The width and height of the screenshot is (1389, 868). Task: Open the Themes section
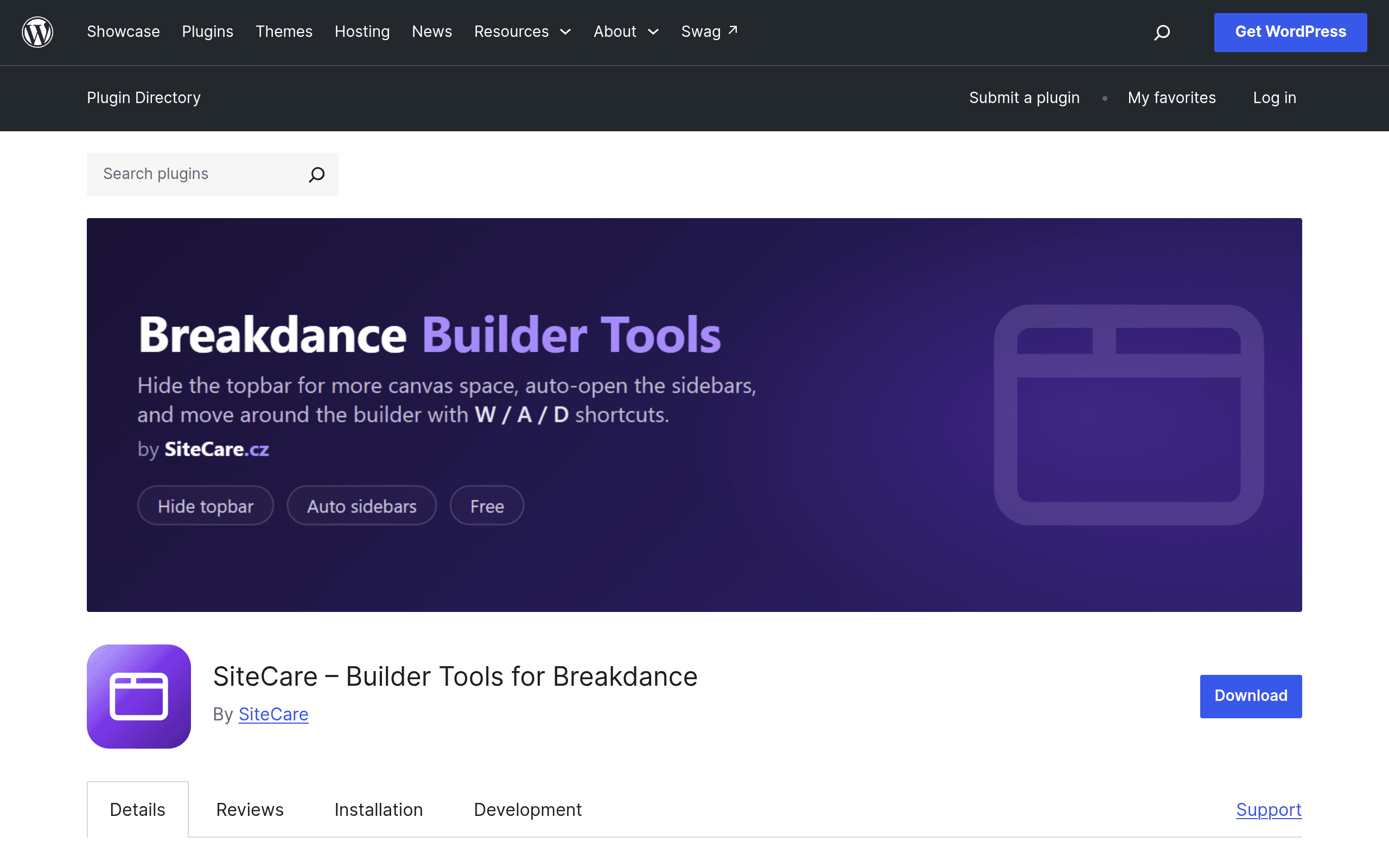(284, 32)
